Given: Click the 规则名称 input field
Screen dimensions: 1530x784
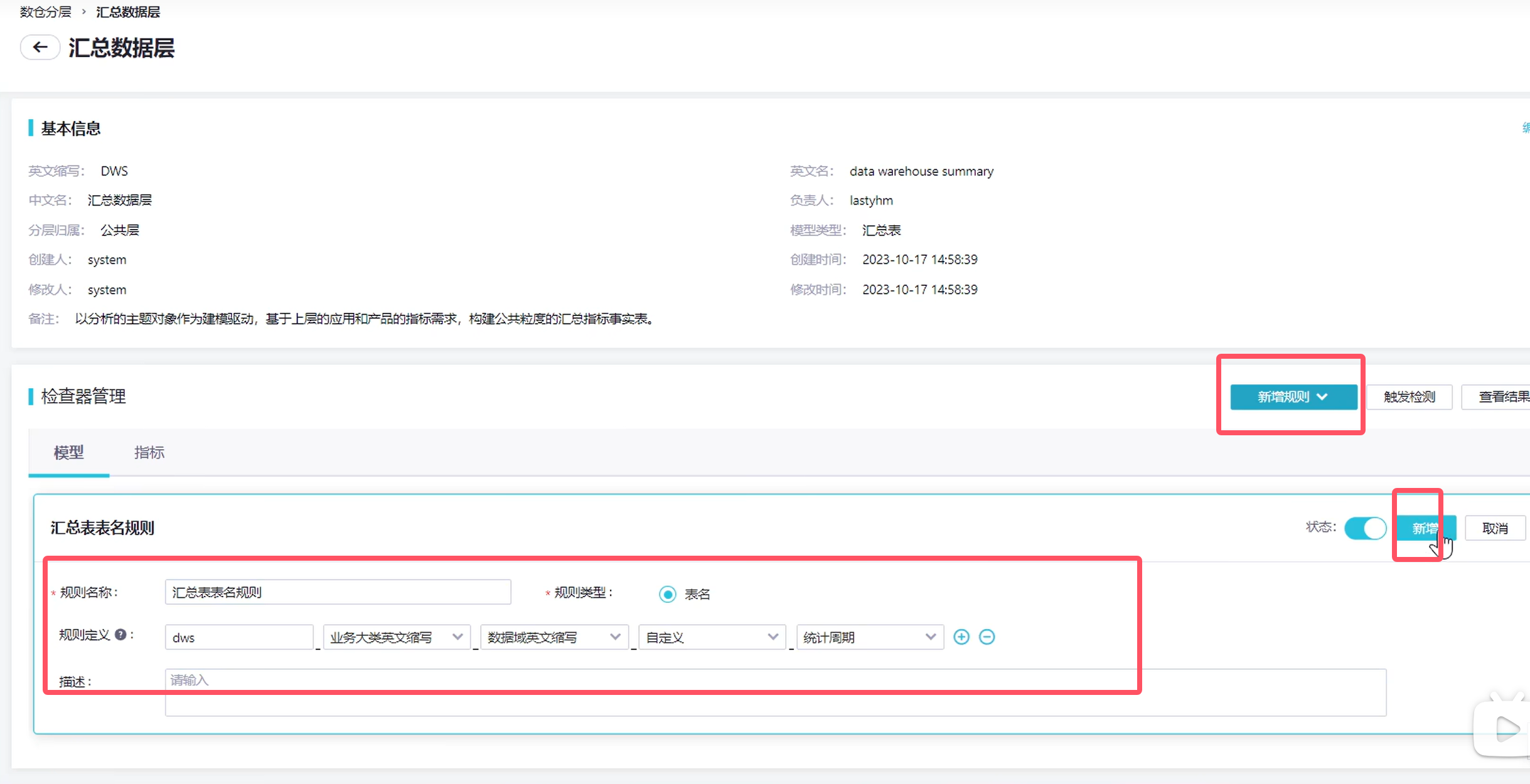Looking at the screenshot, I should click(x=338, y=592).
